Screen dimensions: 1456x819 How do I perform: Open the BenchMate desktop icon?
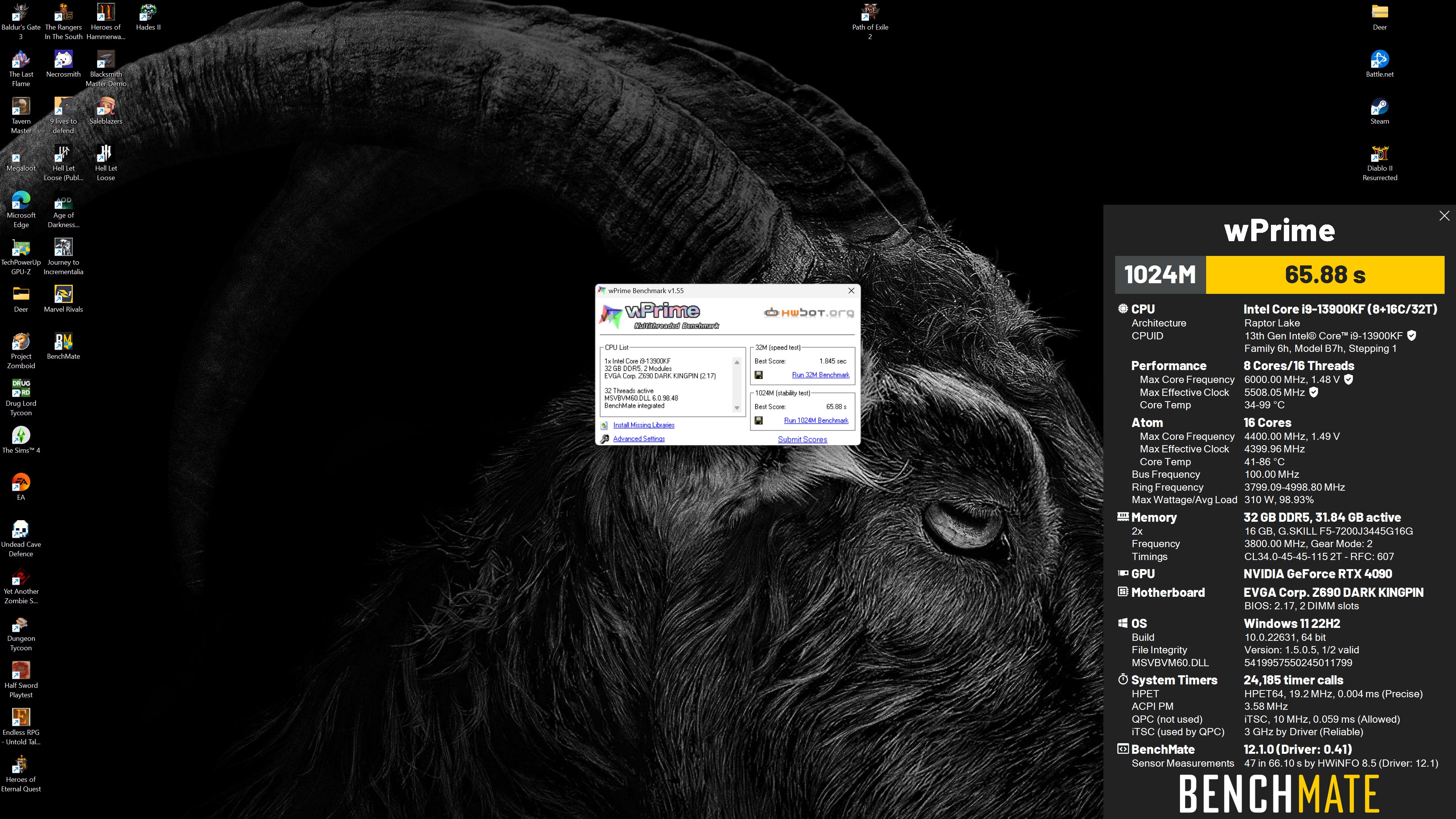[63, 345]
